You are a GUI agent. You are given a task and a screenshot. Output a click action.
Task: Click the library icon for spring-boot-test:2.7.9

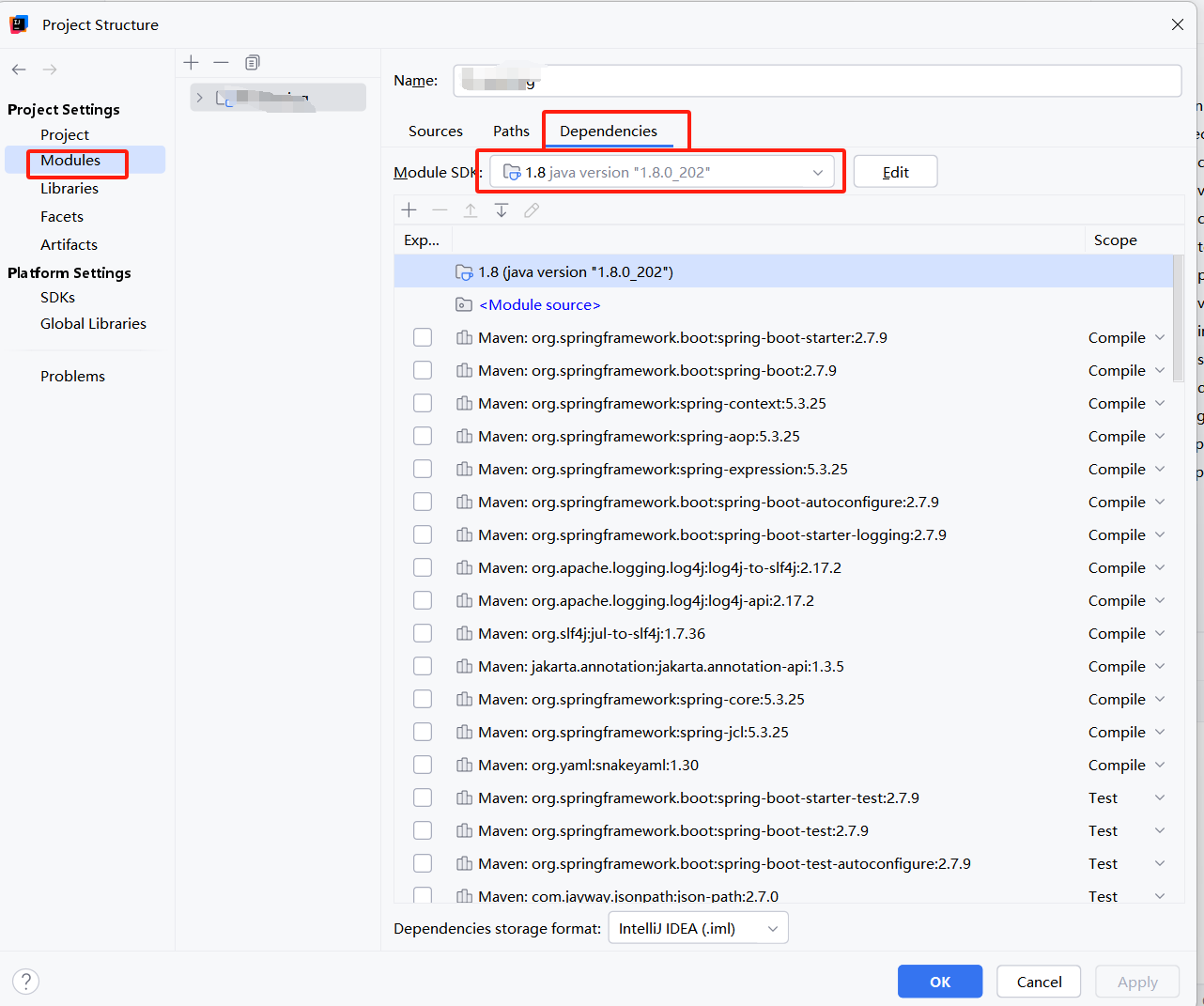coord(464,830)
